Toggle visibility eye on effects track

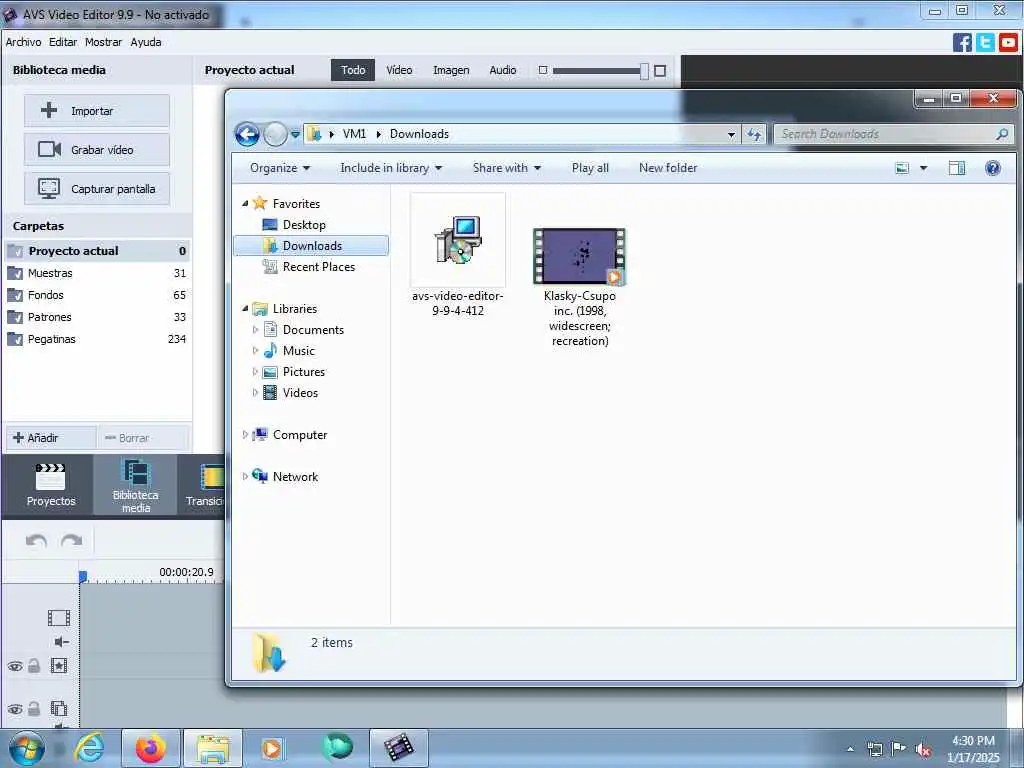[15, 667]
